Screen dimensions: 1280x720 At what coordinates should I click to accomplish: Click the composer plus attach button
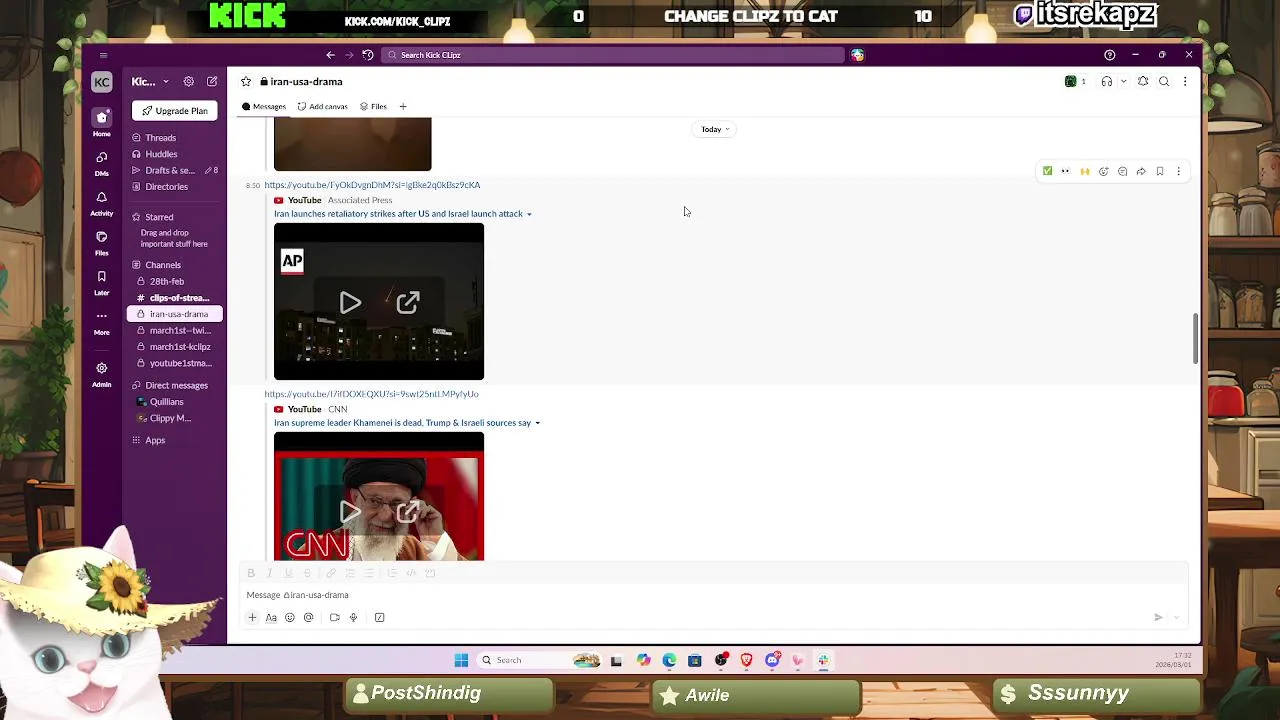(252, 618)
